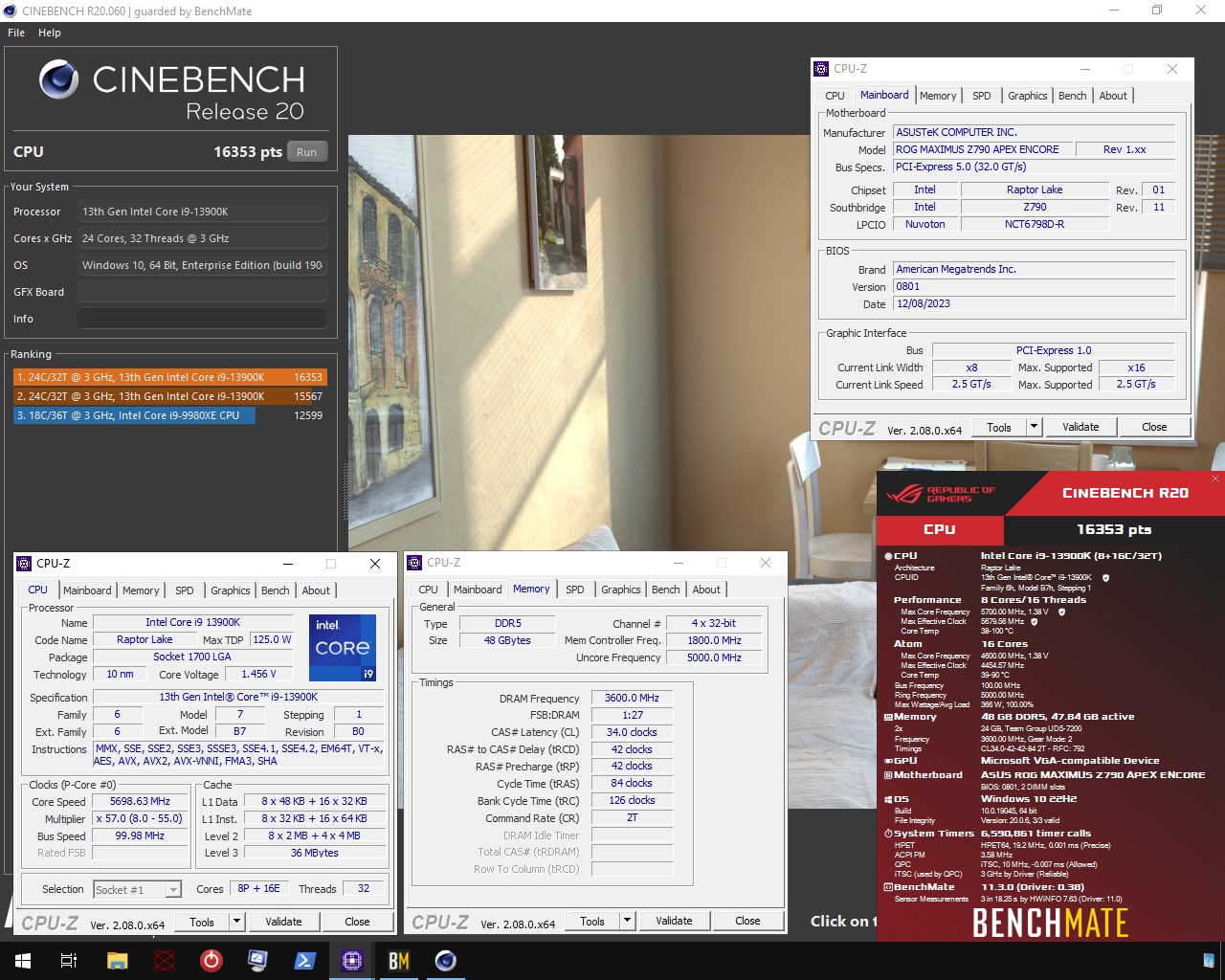Switch to BenchMate via BM taskbar icon
The height and width of the screenshot is (980, 1225).
tap(399, 960)
